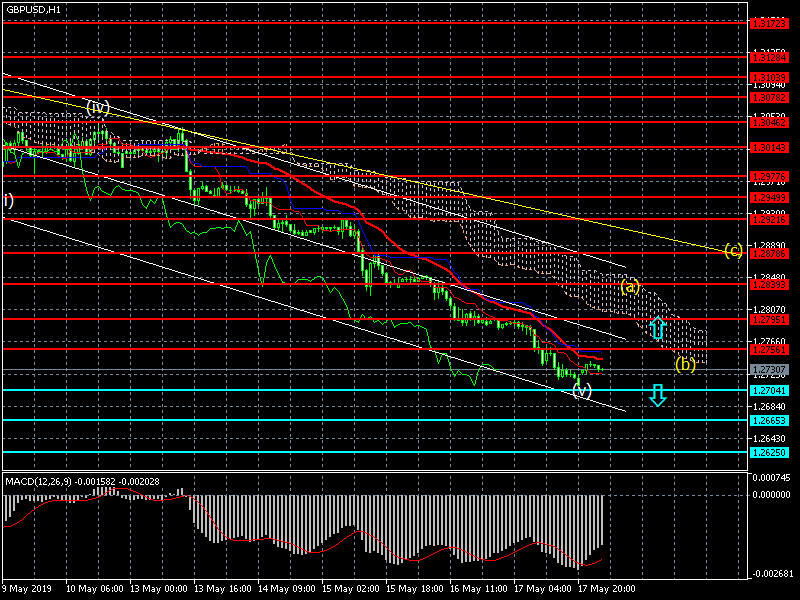The width and height of the screenshot is (800, 600).
Task: Click the cyan down arrow marker
Action: point(657,396)
